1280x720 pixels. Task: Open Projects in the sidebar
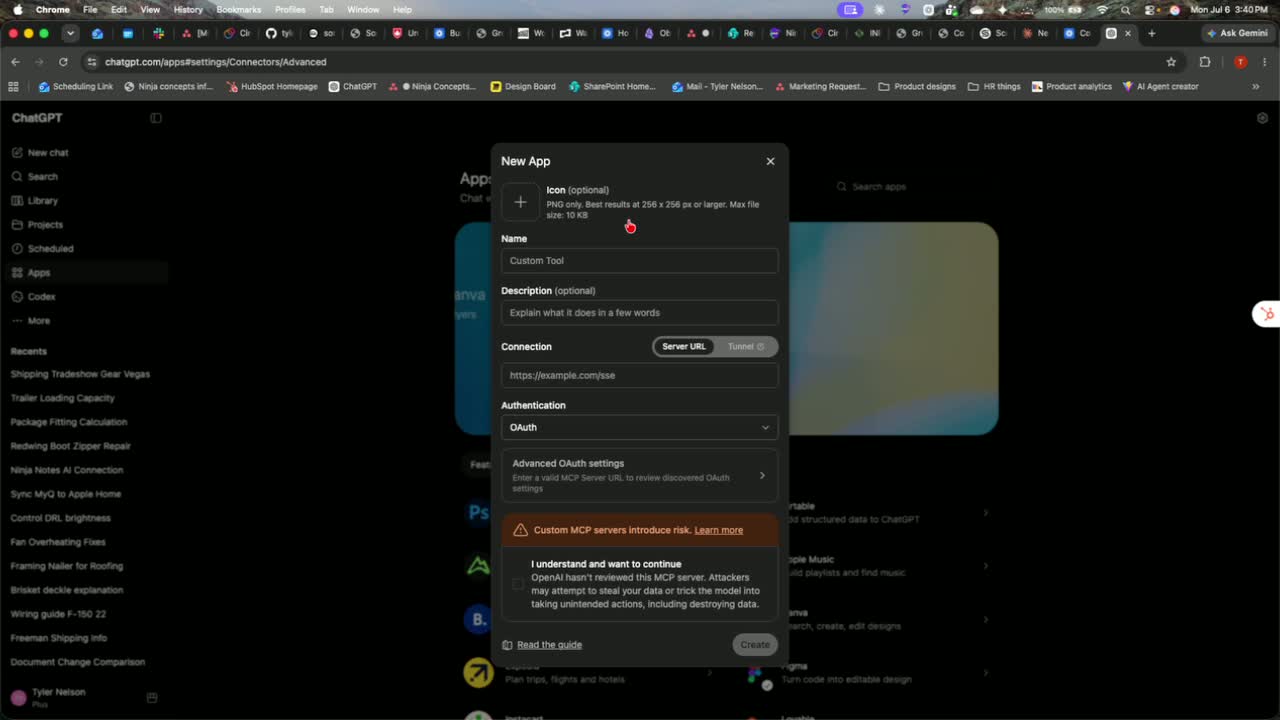45,225
